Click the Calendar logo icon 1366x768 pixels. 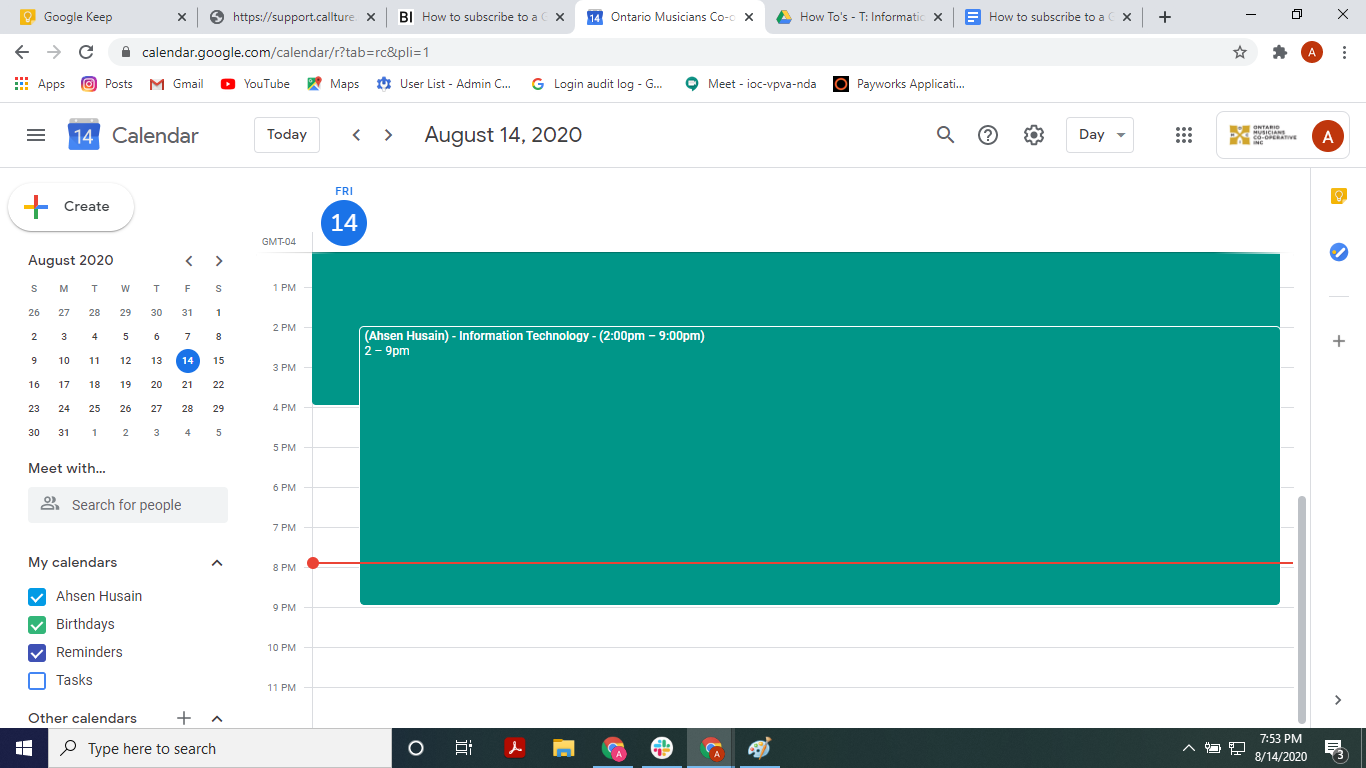(x=84, y=135)
